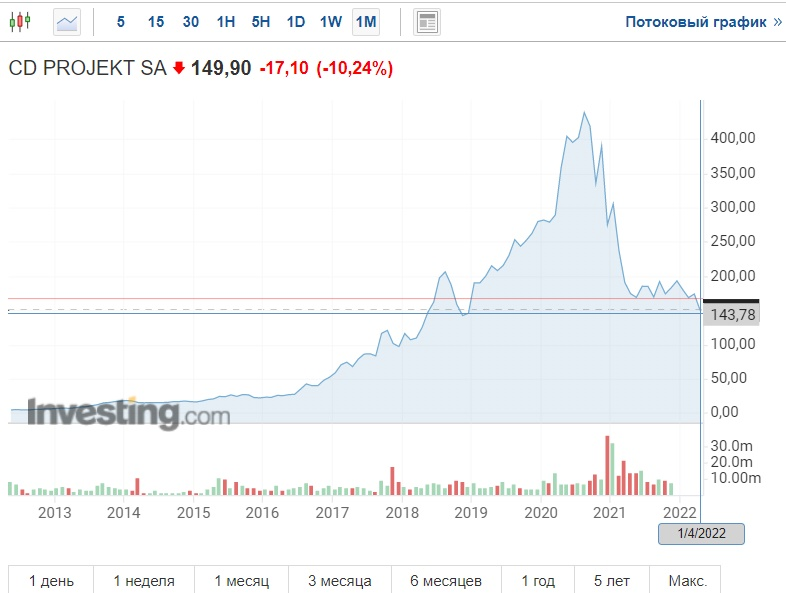Click the 2022 year label
The height and width of the screenshot is (593, 786).
tap(680, 513)
